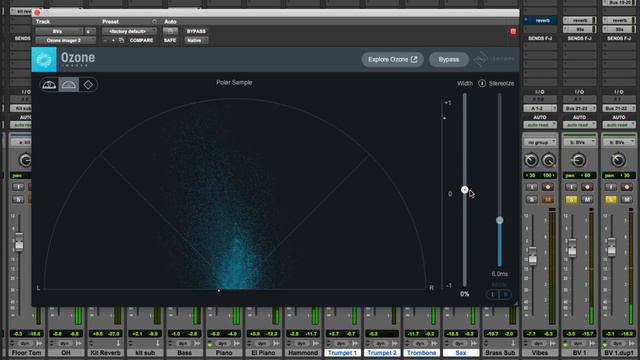This screenshot has width=640, height=360.
Task: Click the BV 1 volume fader
Action: pyautogui.click(x=572, y=248)
